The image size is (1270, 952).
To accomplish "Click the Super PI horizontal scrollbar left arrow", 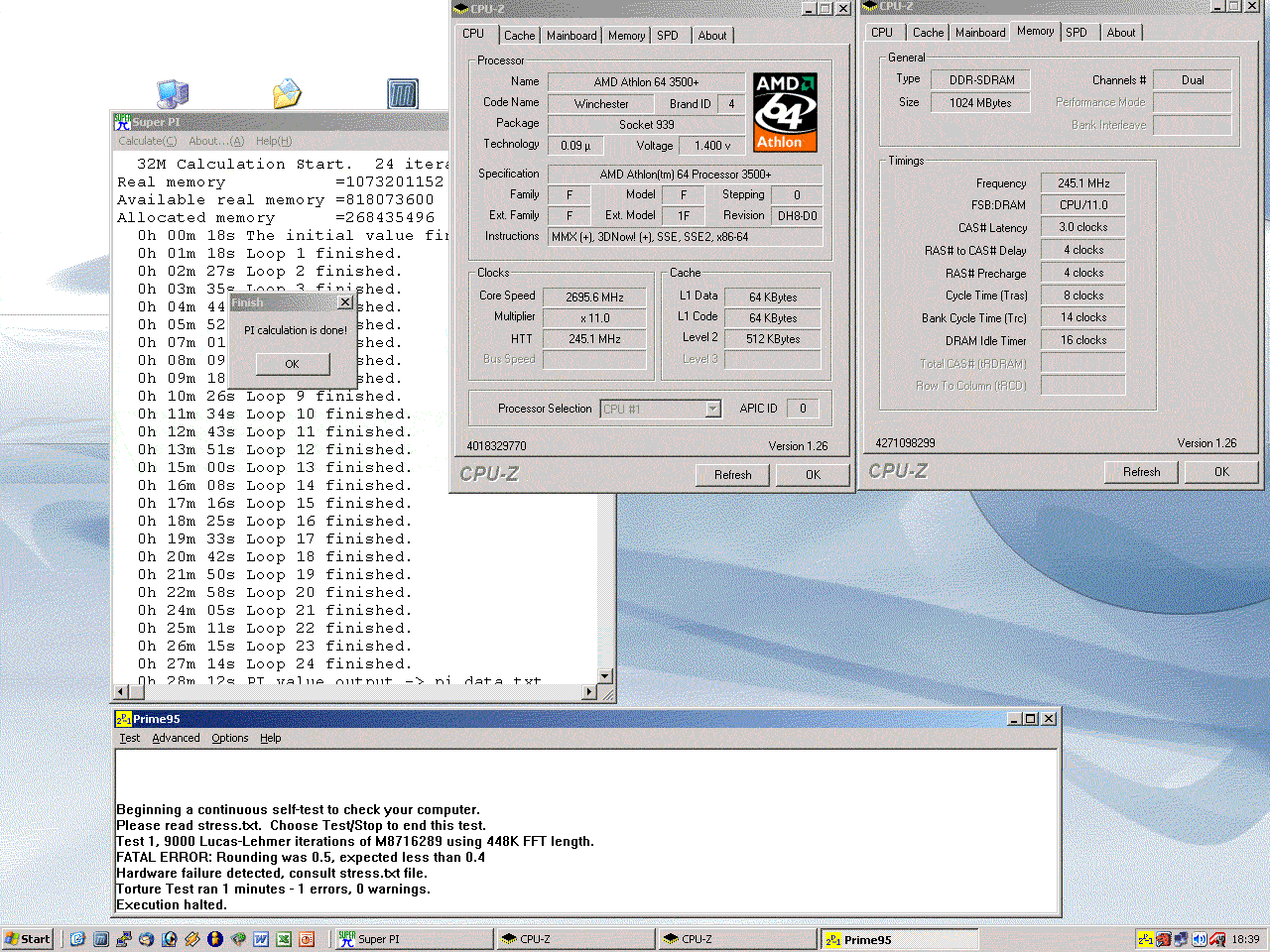I will click(x=122, y=692).
